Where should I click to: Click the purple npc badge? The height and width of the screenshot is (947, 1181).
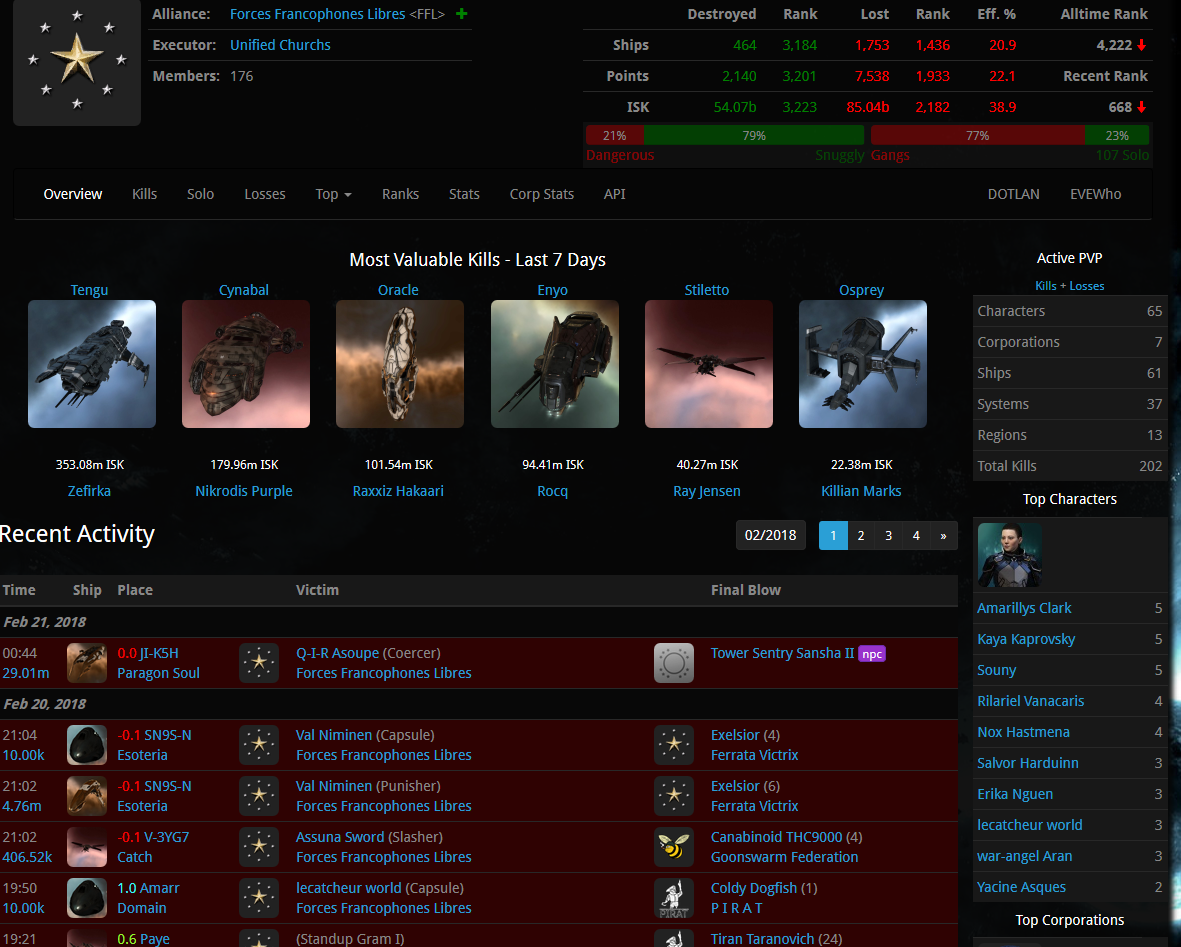point(872,654)
